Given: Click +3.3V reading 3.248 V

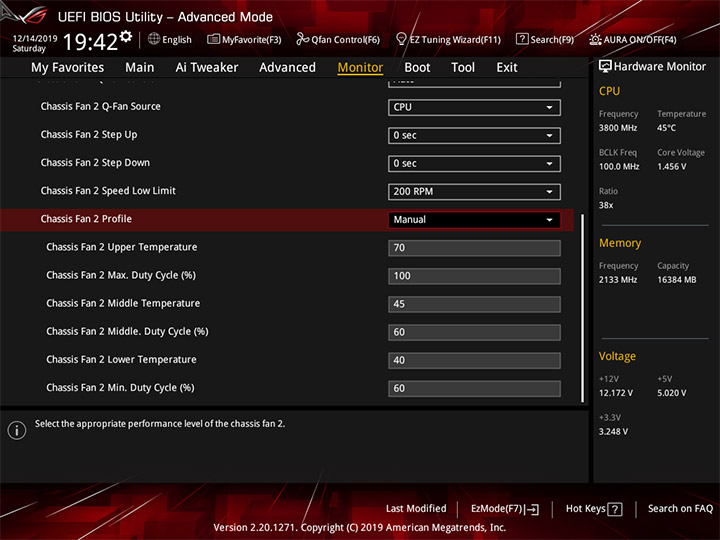Looking at the screenshot, I should pos(613,432).
